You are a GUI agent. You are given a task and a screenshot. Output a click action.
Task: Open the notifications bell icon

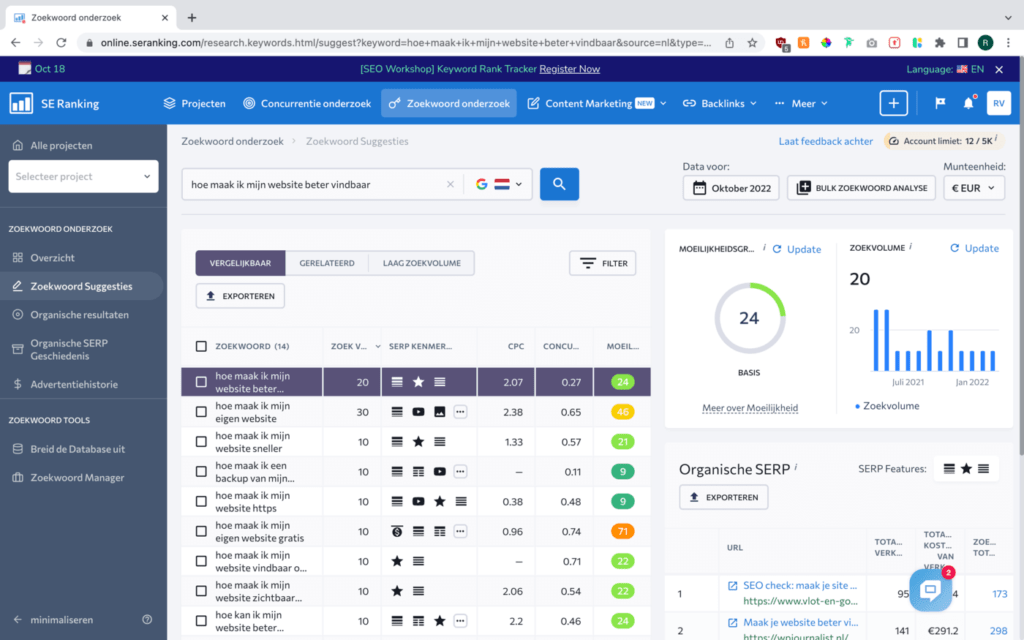point(968,103)
